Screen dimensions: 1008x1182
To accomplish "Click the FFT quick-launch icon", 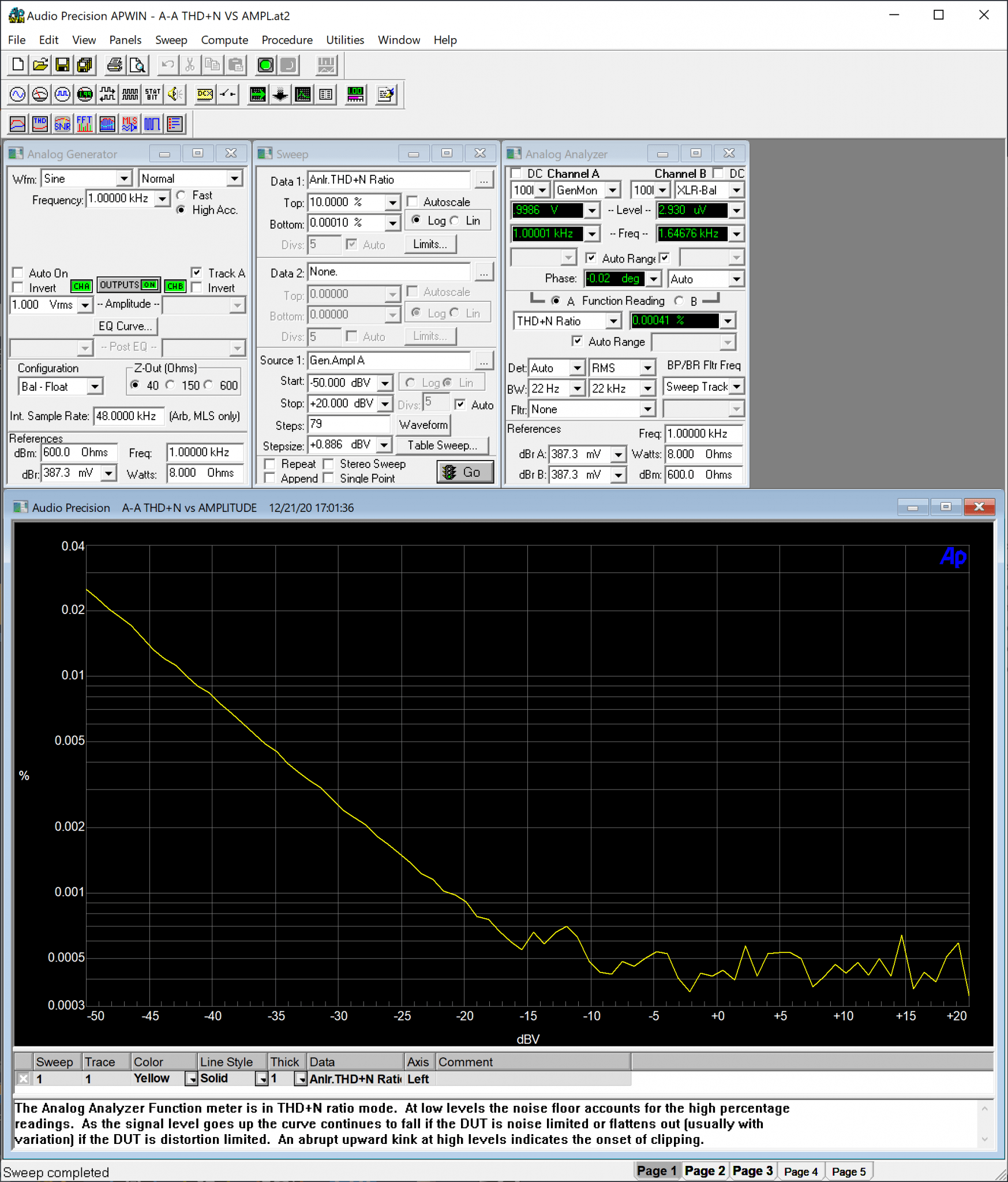I will coord(85,124).
